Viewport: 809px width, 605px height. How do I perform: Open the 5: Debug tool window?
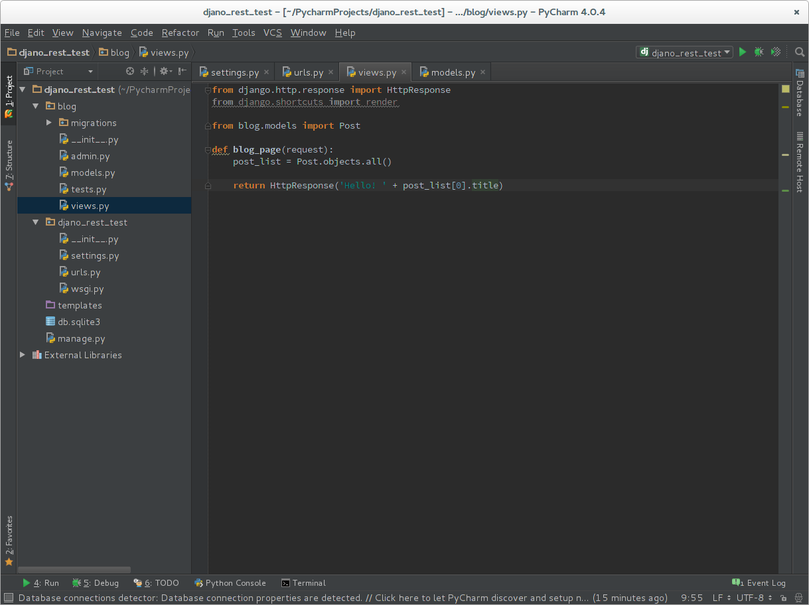click(95, 583)
